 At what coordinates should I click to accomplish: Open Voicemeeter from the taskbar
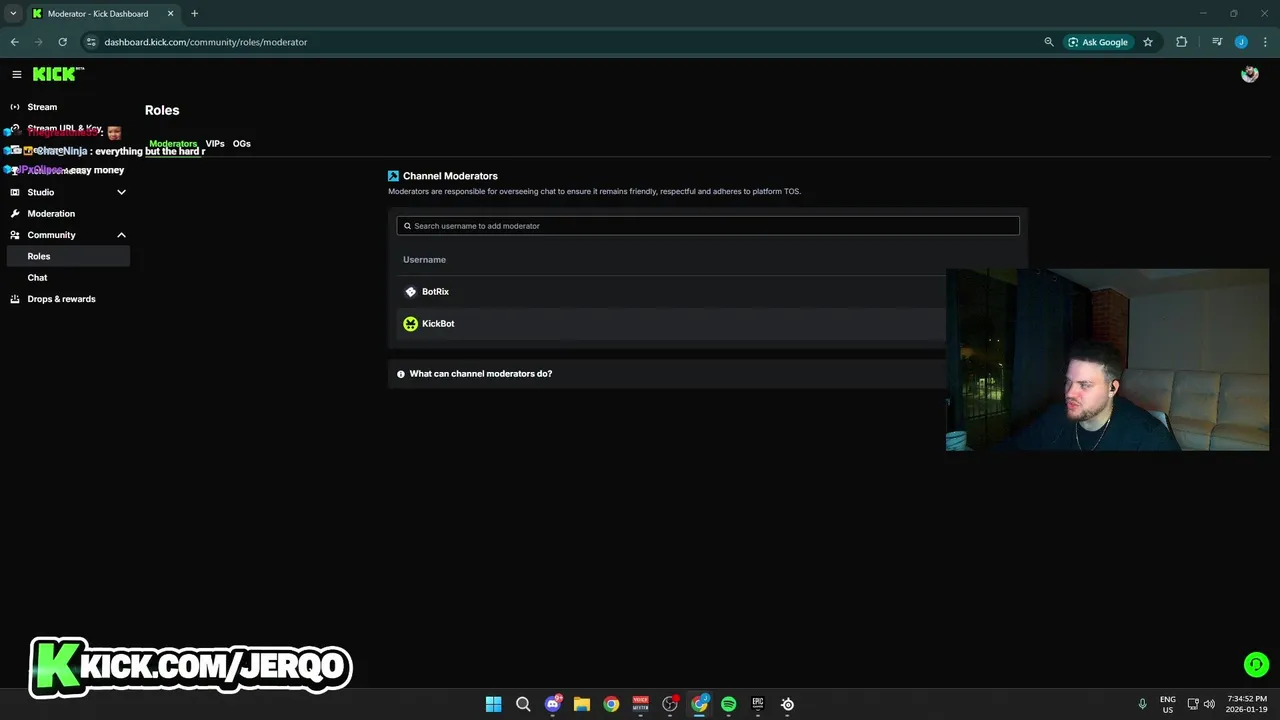(641, 704)
